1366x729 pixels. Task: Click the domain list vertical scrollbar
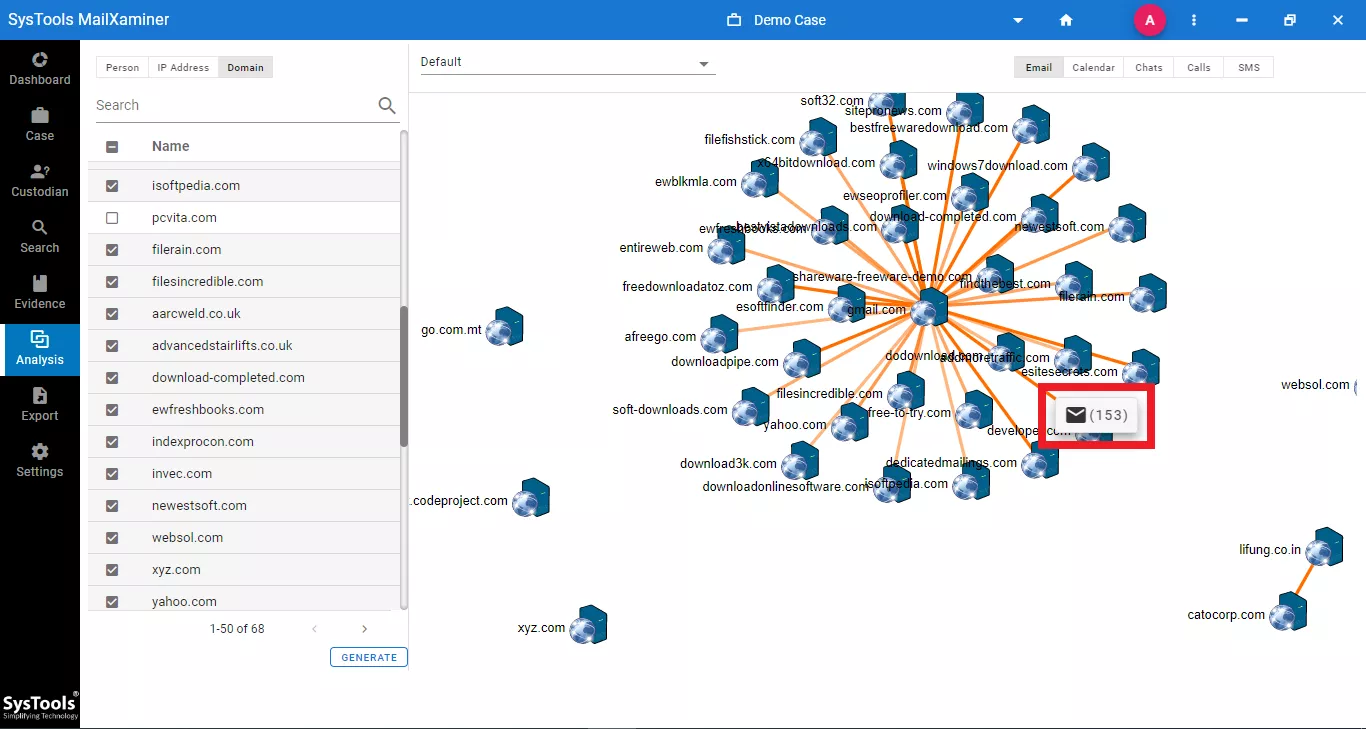pos(404,375)
